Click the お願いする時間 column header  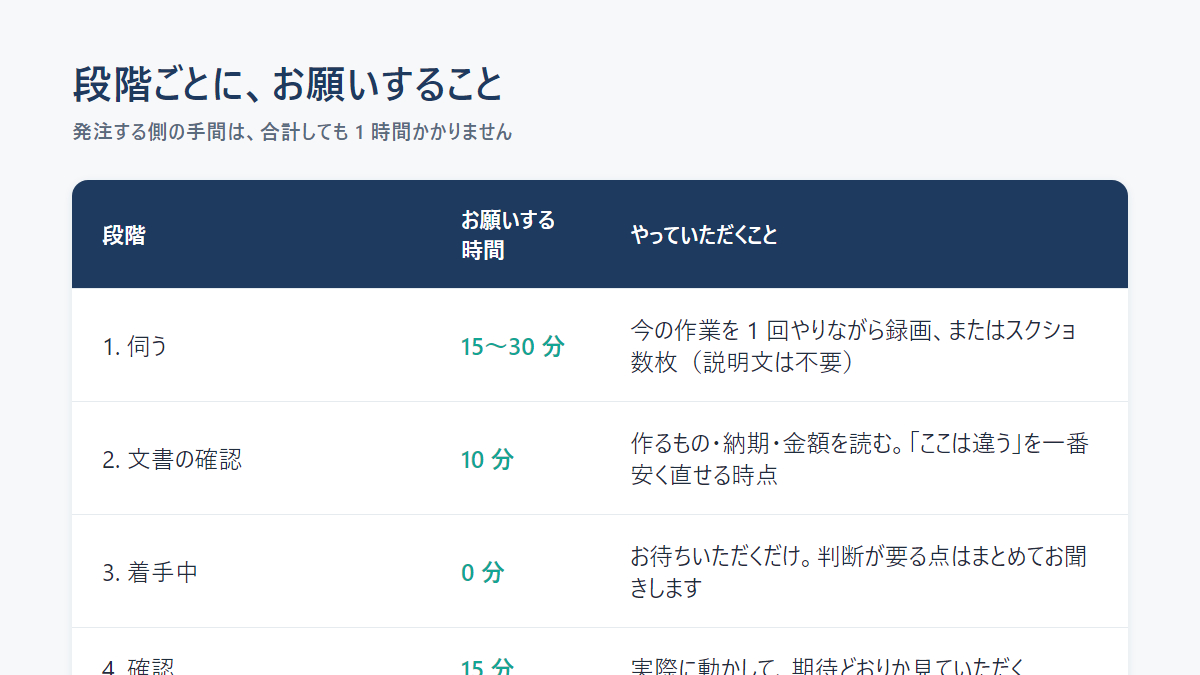pos(508,235)
